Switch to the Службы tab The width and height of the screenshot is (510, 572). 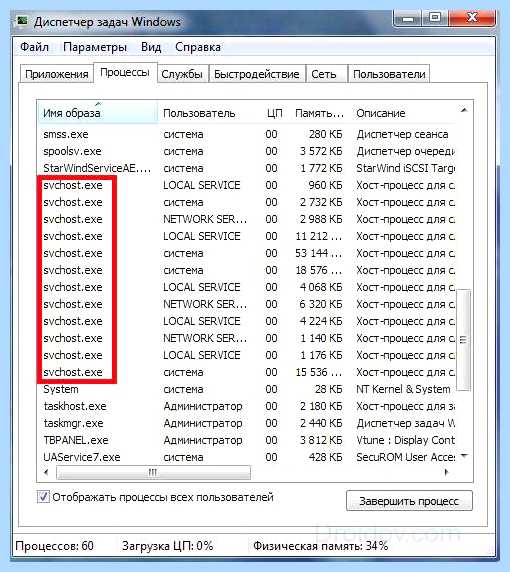[182, 74]
